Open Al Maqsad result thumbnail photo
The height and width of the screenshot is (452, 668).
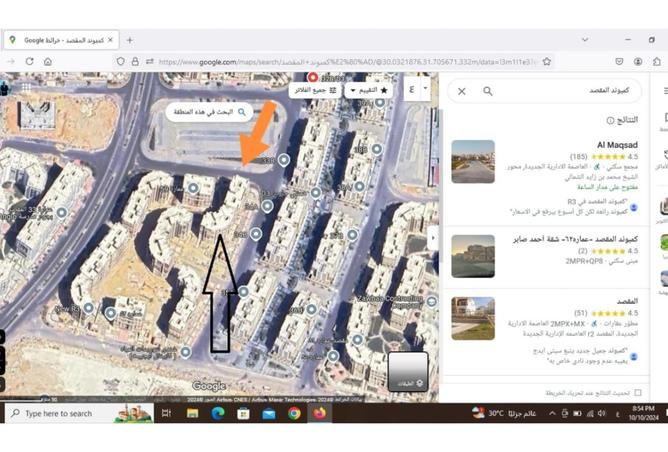coord(473,161)
